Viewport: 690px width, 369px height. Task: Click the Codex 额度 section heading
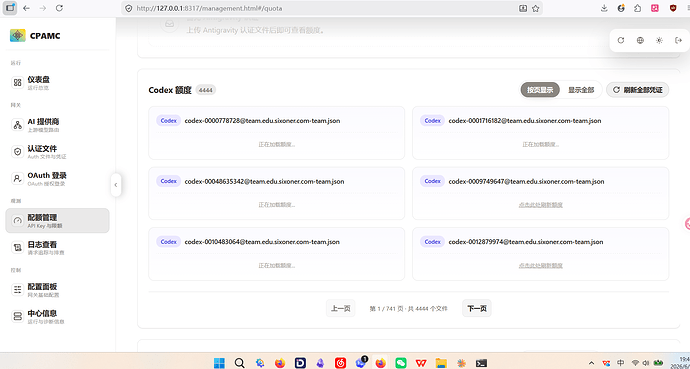(170, 90)
